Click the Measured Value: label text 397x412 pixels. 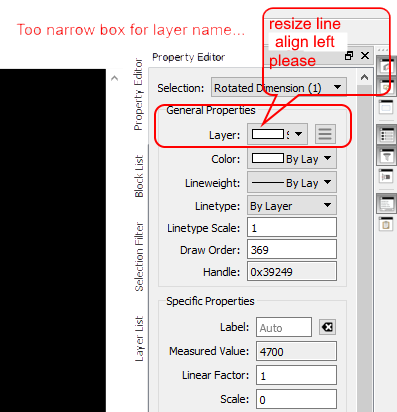[x=209, y=351]
